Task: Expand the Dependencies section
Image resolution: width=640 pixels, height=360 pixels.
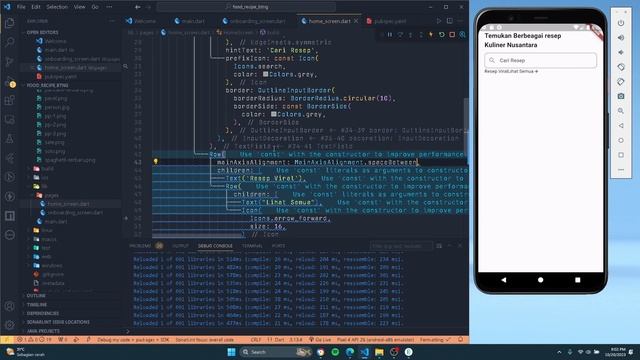Action: [x=43, y=313]
